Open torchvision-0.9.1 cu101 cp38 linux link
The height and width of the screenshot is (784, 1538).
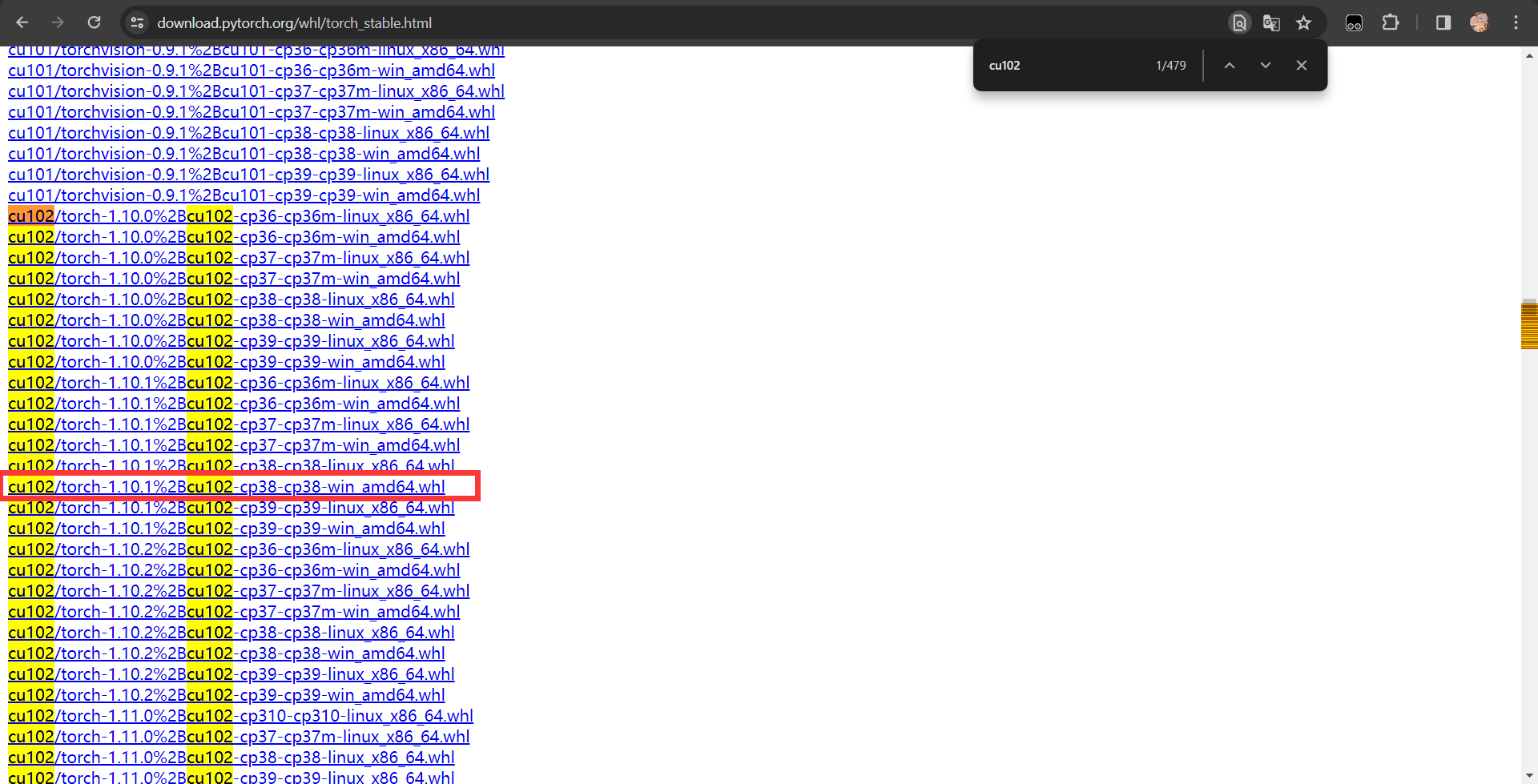pyautogui.click(x=248, y=133)
